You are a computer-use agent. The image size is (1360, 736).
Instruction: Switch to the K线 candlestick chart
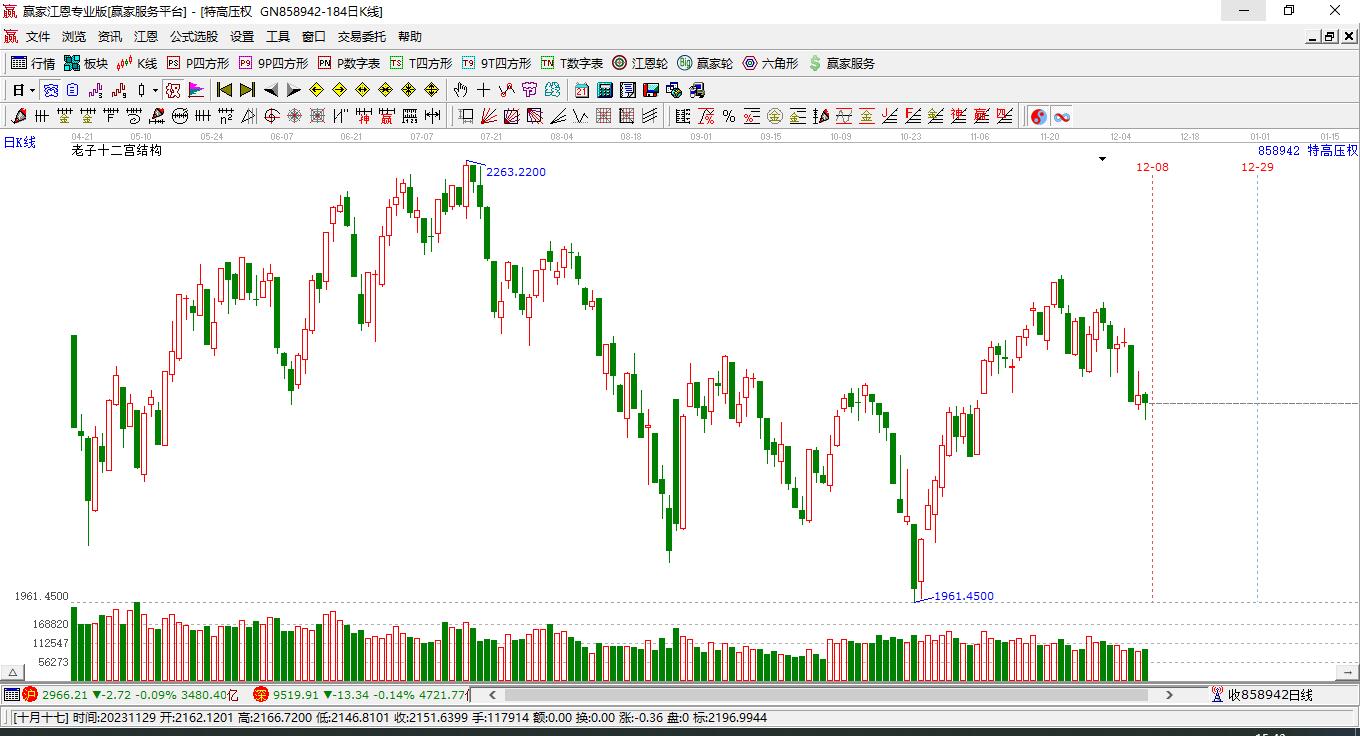click(x=137, y=63)
